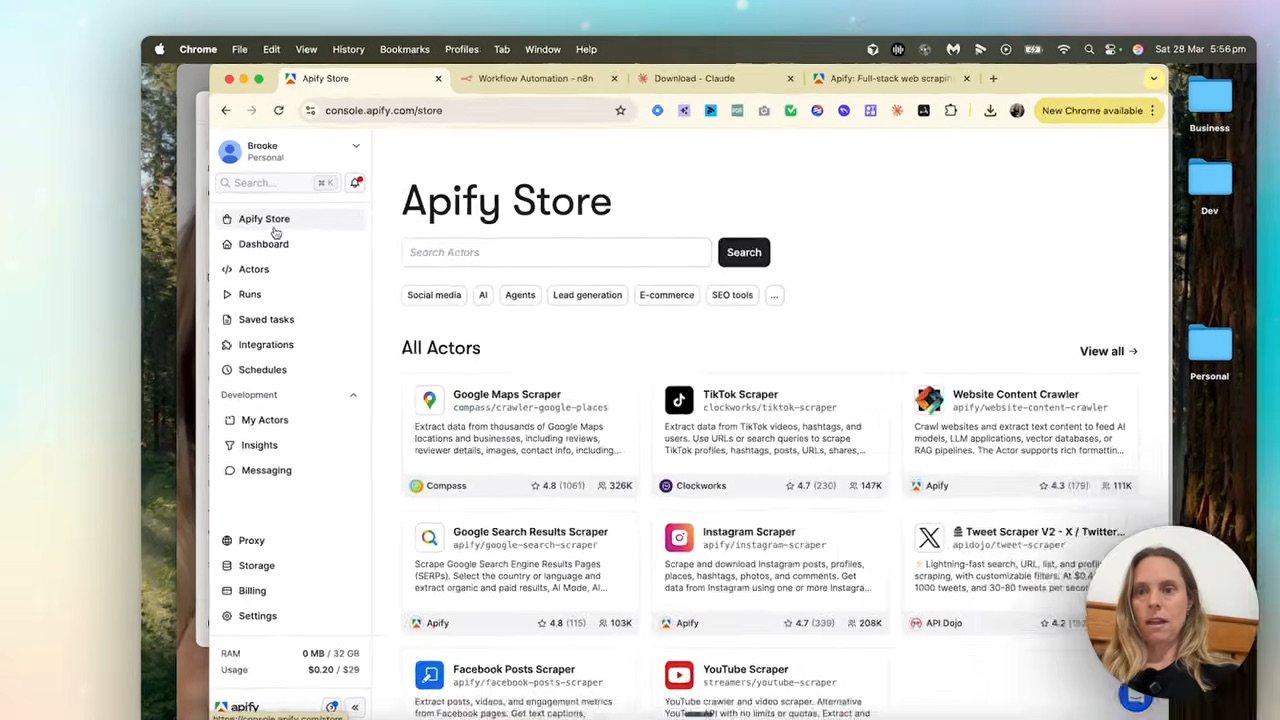Image resolution: width=1280 pixels, height=720 pixels.
Task: Open the Profiles menu
Action: point(462,49)
